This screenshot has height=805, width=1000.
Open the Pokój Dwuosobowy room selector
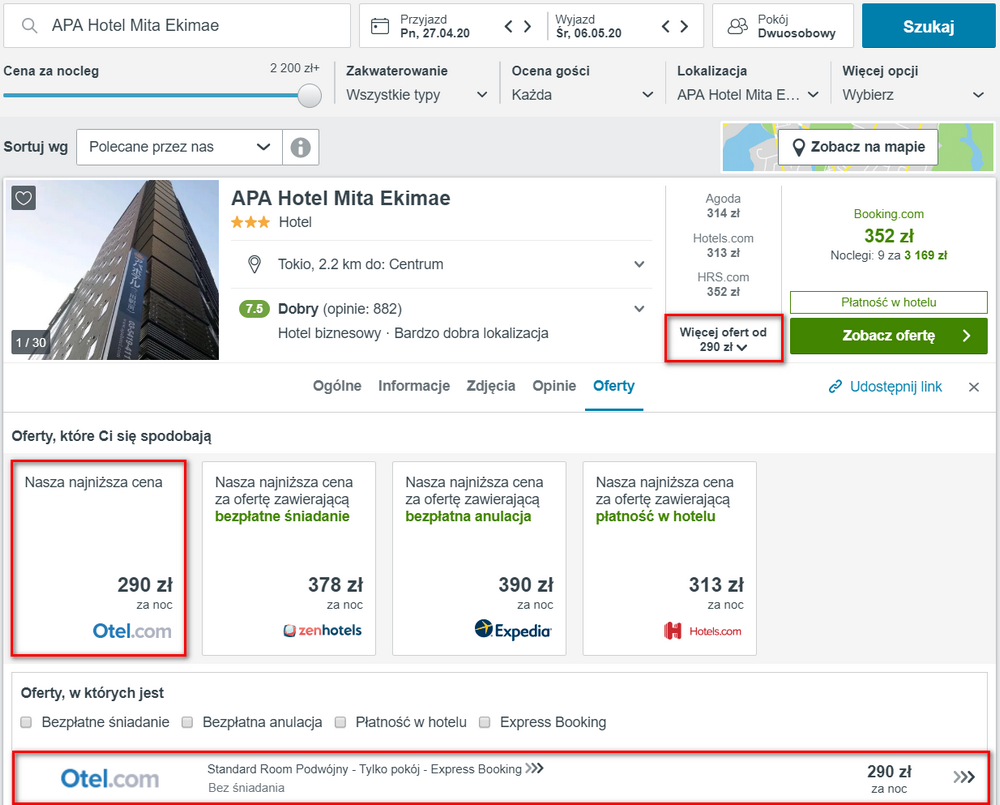coord(783,26)
